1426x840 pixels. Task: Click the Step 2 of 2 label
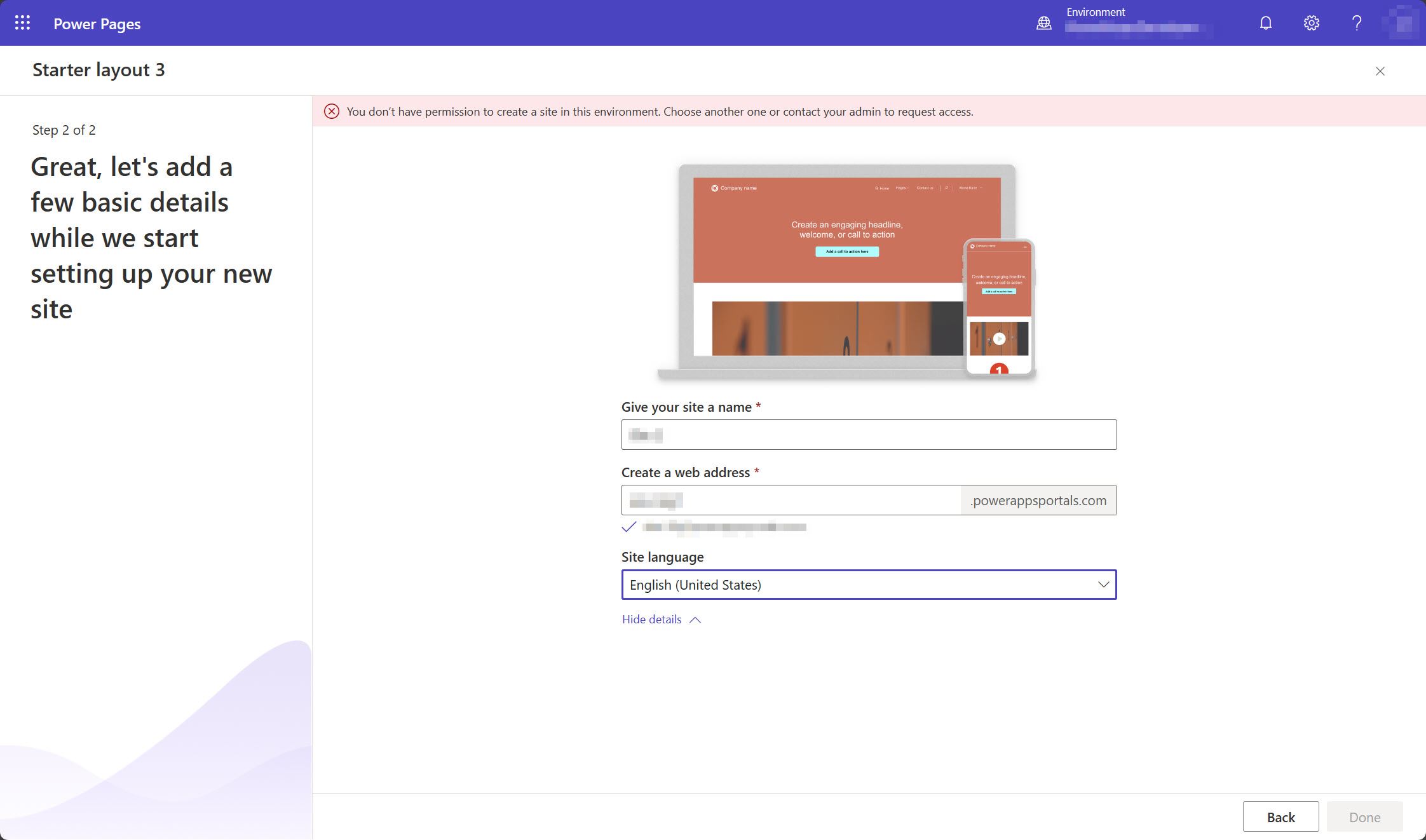(x=62, y=129)
